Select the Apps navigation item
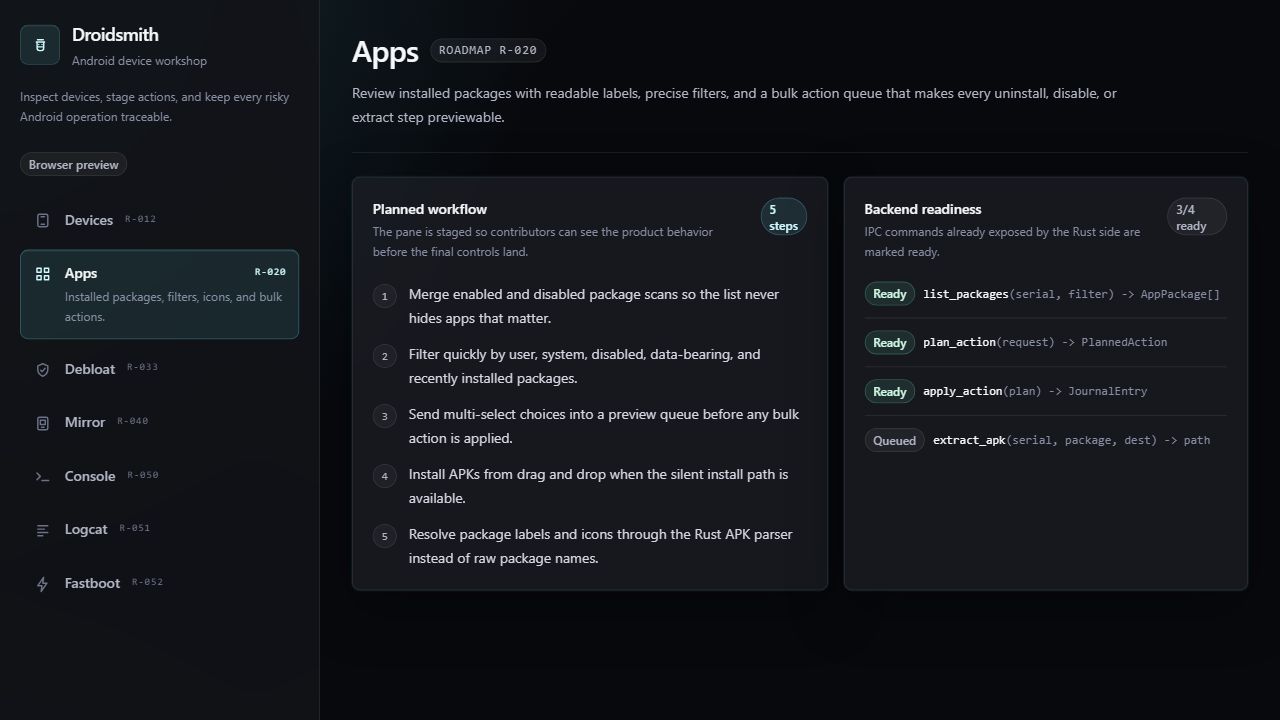1280x720 pixels. 159,294
